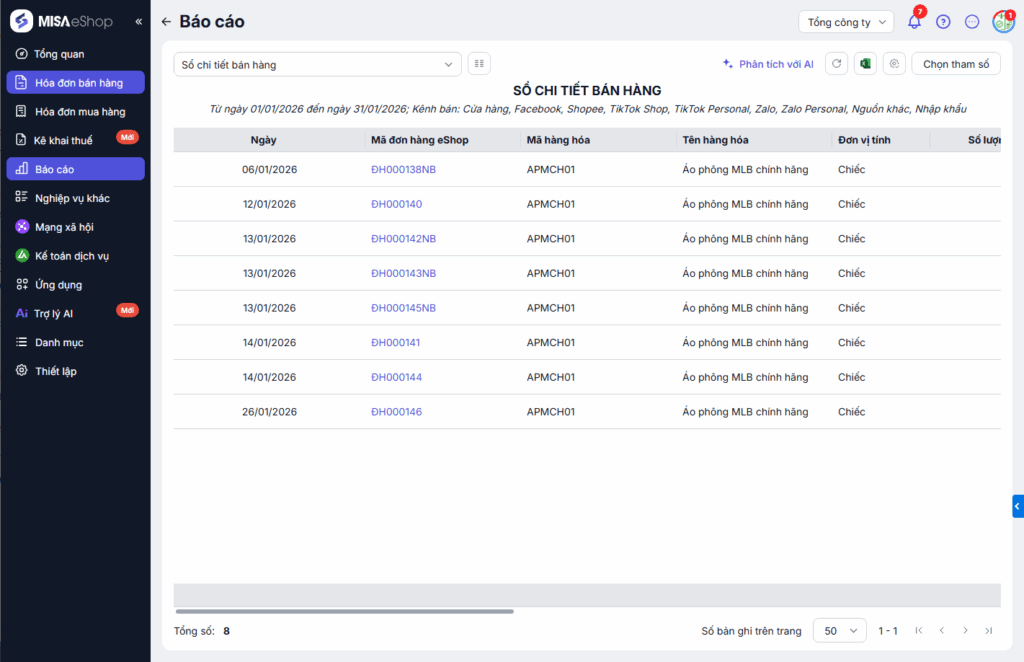Click the help question mark icon

pos(943,22)
